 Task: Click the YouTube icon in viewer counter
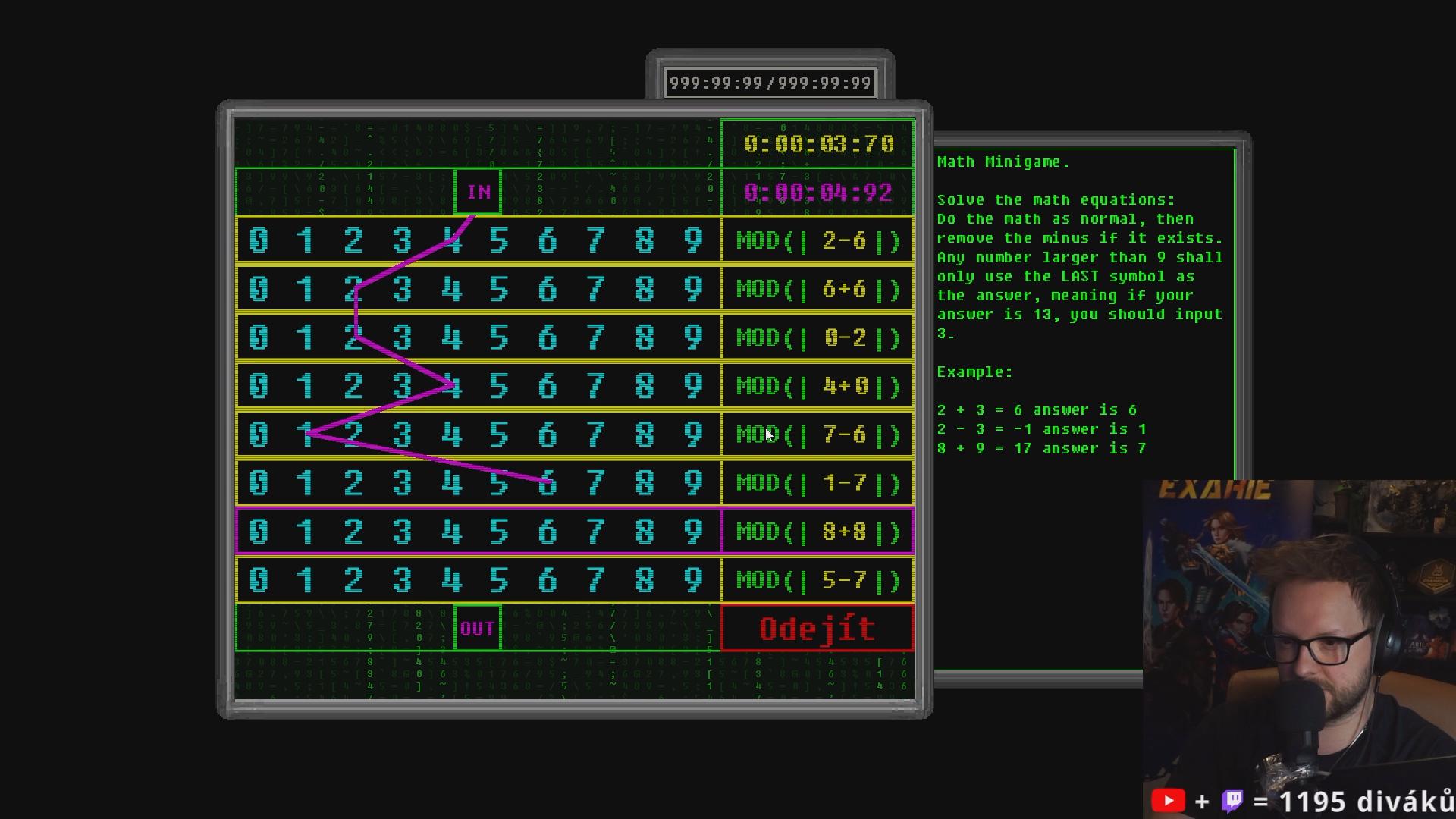[x=1168, y=801]
